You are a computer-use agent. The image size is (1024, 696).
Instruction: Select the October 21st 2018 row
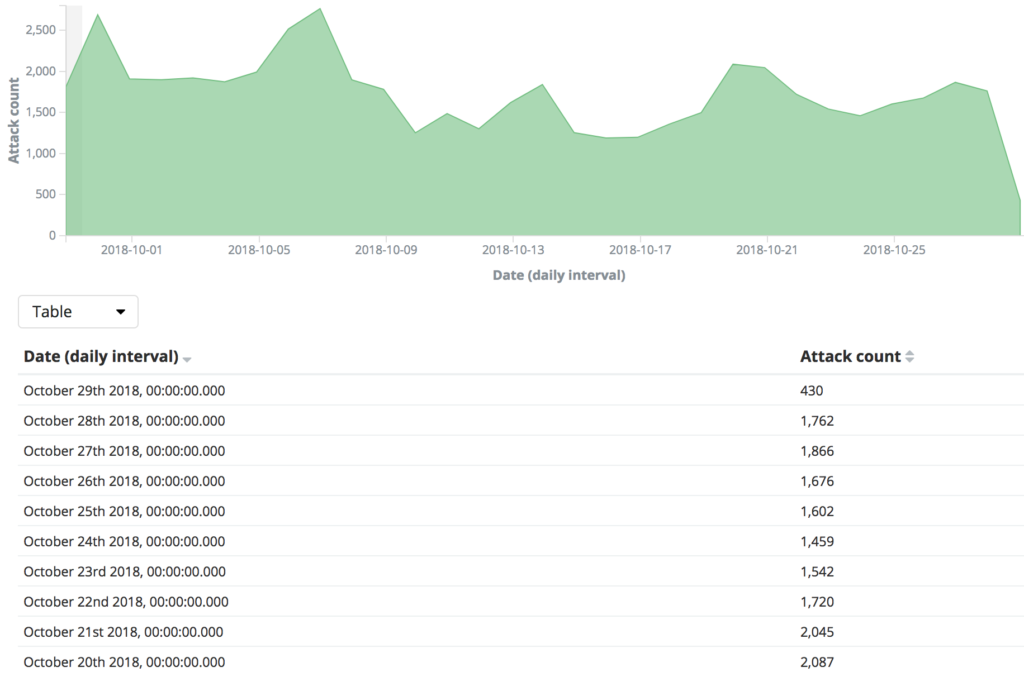[x=521, y=631]
